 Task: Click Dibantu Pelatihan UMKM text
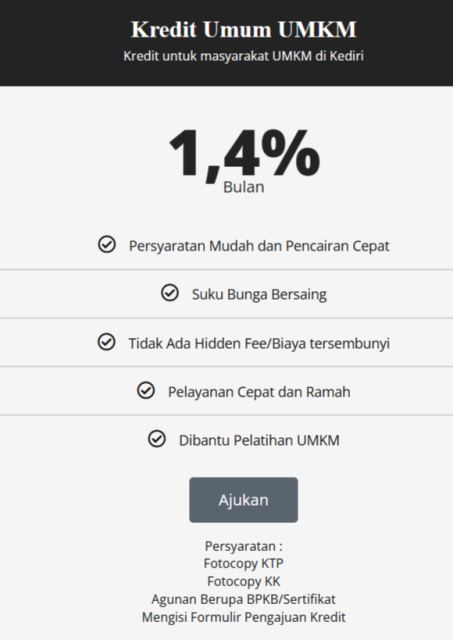tap(259, 440)
